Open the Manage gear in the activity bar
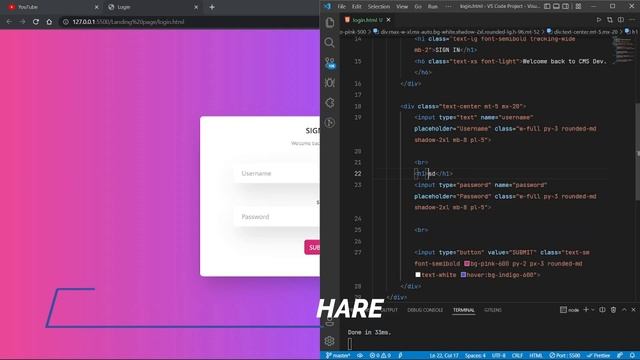640x360 pixels. click(330, 340)
